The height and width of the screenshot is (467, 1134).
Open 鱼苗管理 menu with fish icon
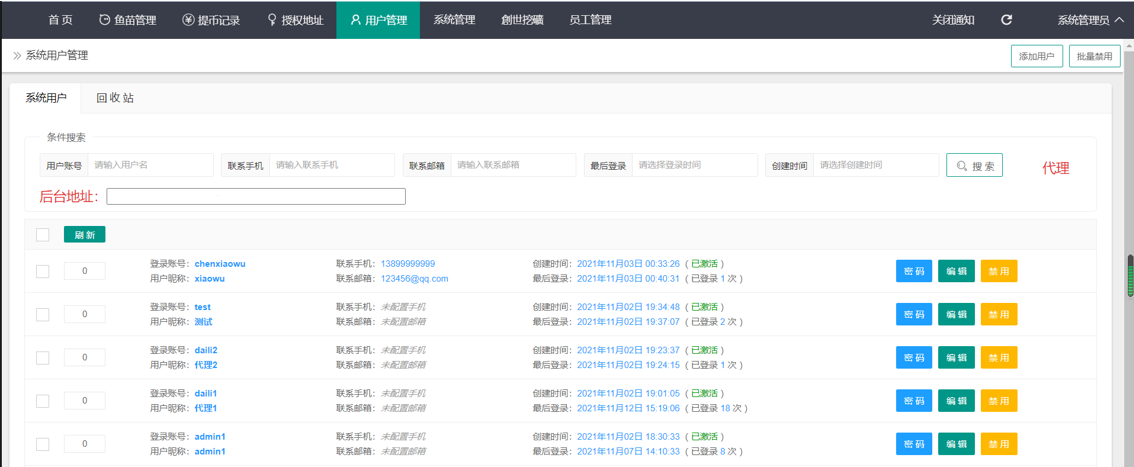coord(128,20)
